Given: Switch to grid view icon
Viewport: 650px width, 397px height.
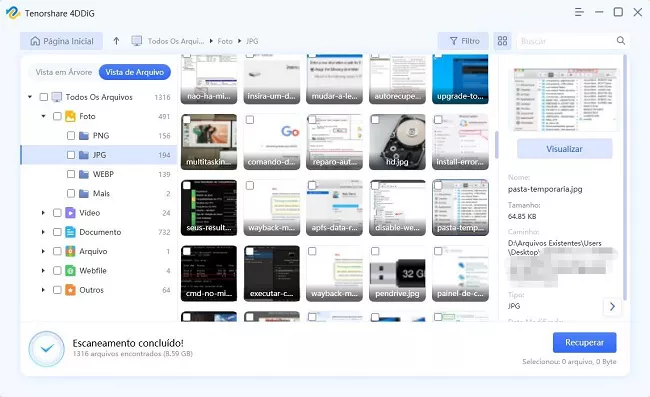Looking at the screenshot, I should click(502, 41).
